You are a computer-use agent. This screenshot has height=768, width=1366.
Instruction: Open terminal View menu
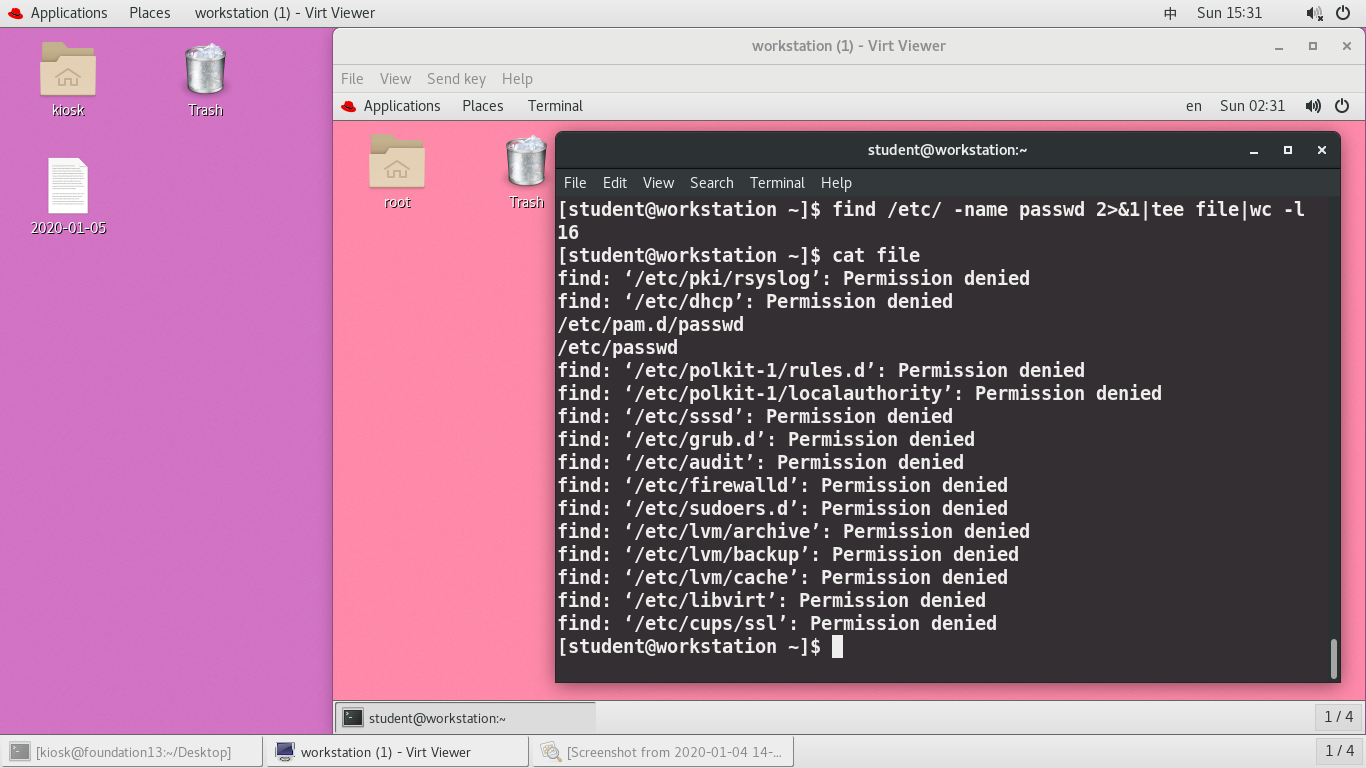[658, 183]
